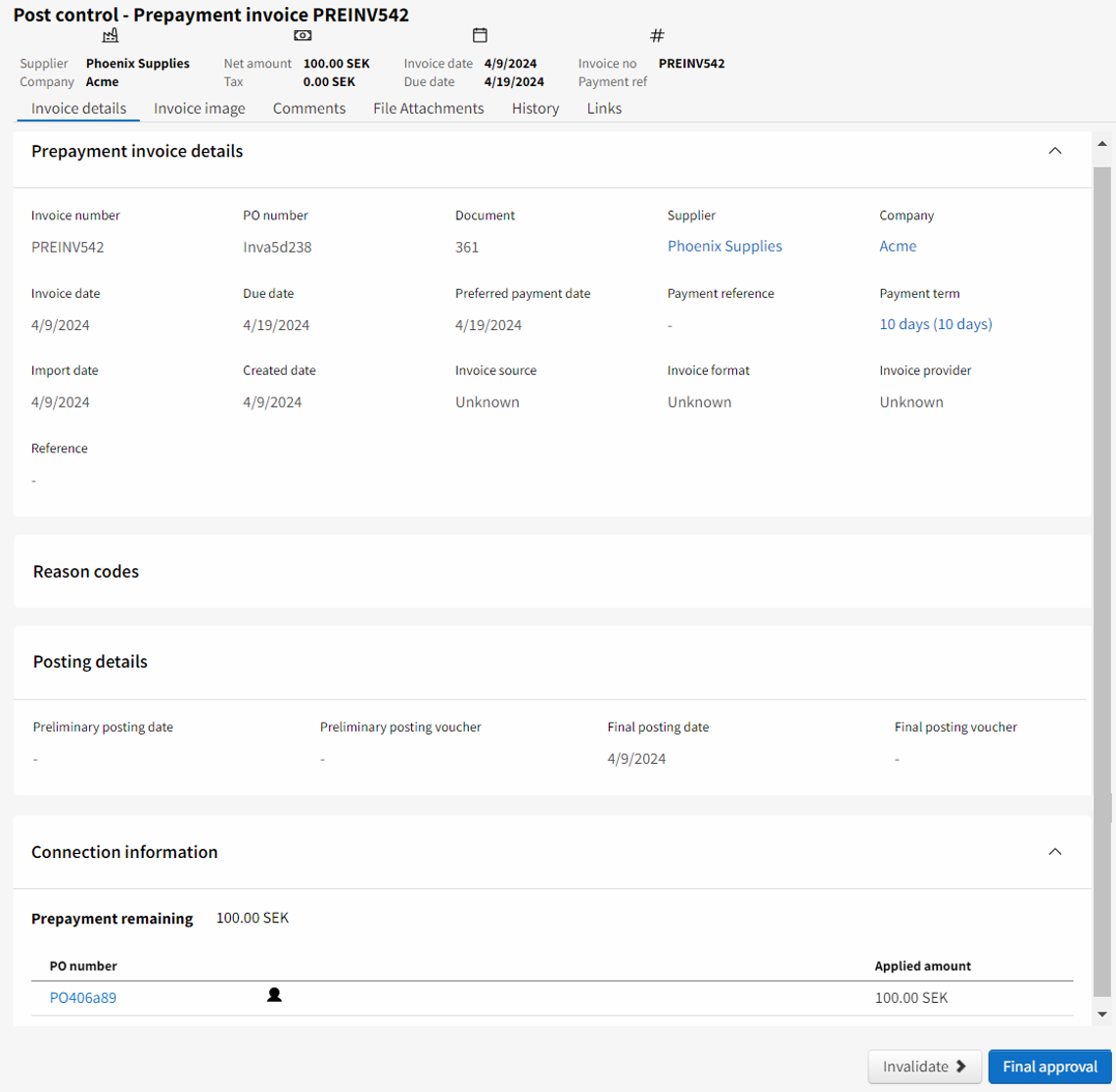Open the 10 days payment term link
Image resolution: width=1116 pixels, height=1092 pixels.
(x=935, y=324)
